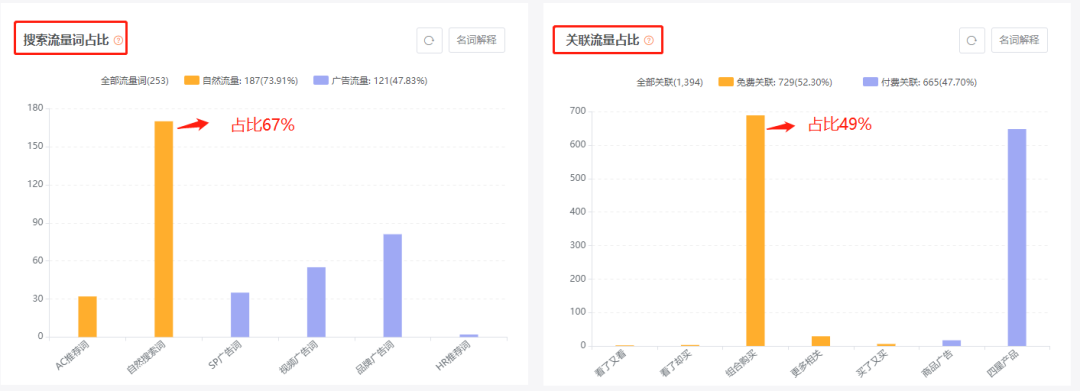Image resolution: width=1080 pixels, height=391 pixels.
Task: Select the 组合购买 bar
Action: click(x=756, y=231)
